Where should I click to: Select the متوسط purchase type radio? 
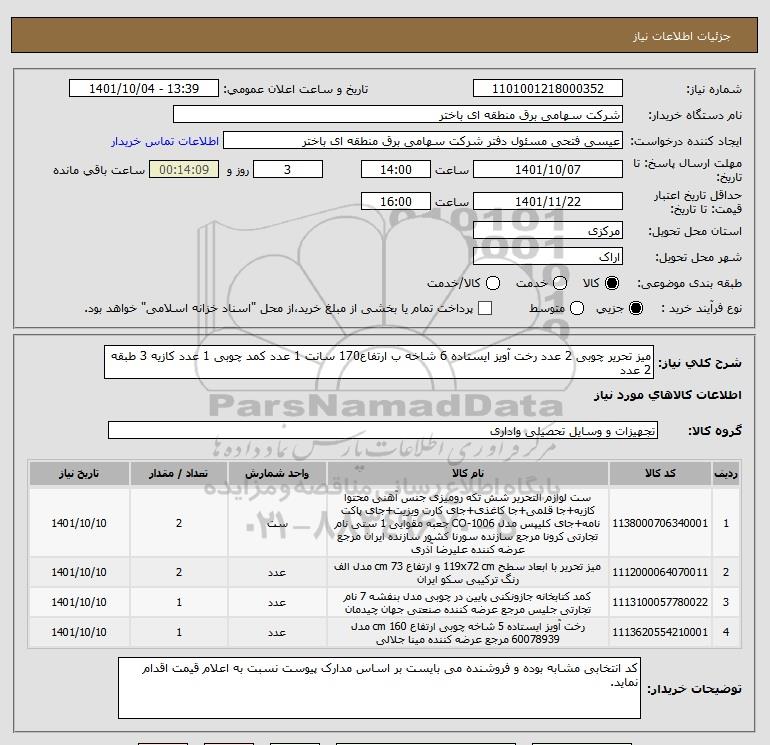point(577,308)
